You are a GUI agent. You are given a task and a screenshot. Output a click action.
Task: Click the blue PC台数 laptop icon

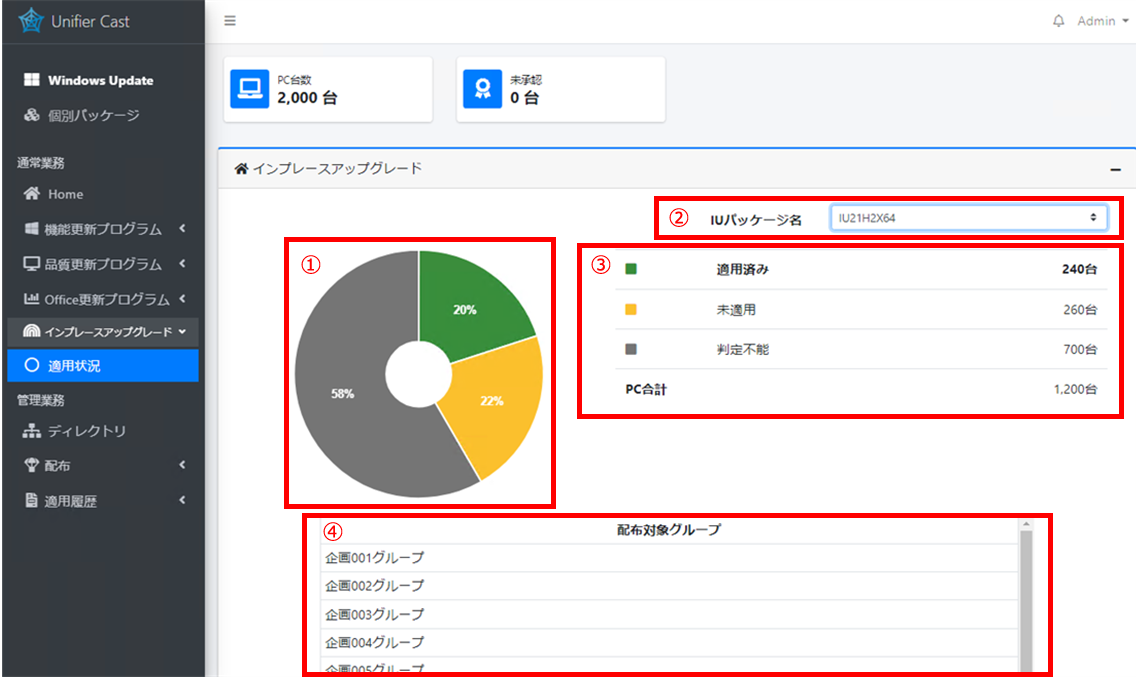(250, 89)
